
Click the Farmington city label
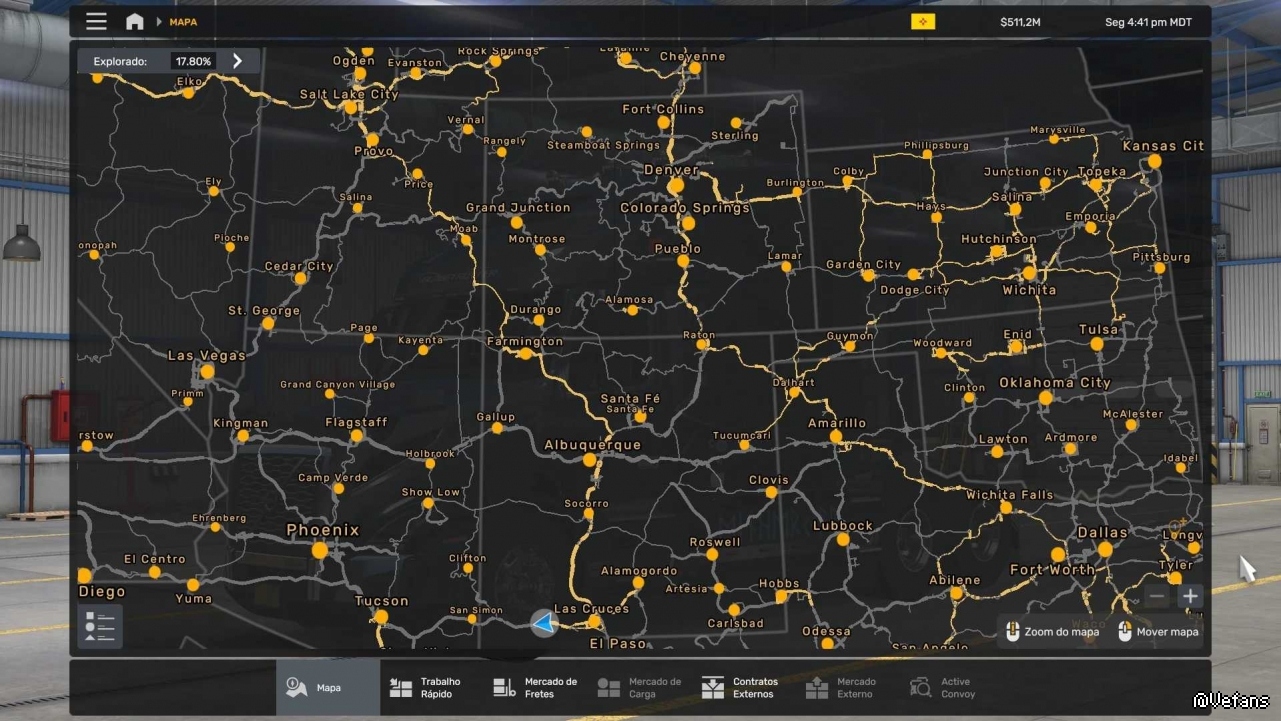(525, 342)
